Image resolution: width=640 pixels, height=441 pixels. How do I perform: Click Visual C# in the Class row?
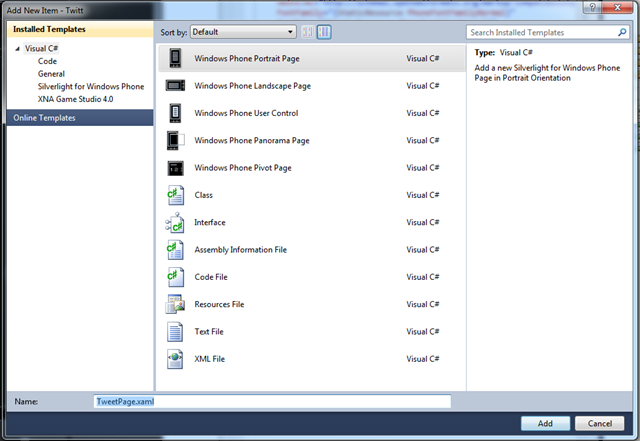tap(422, 195)
